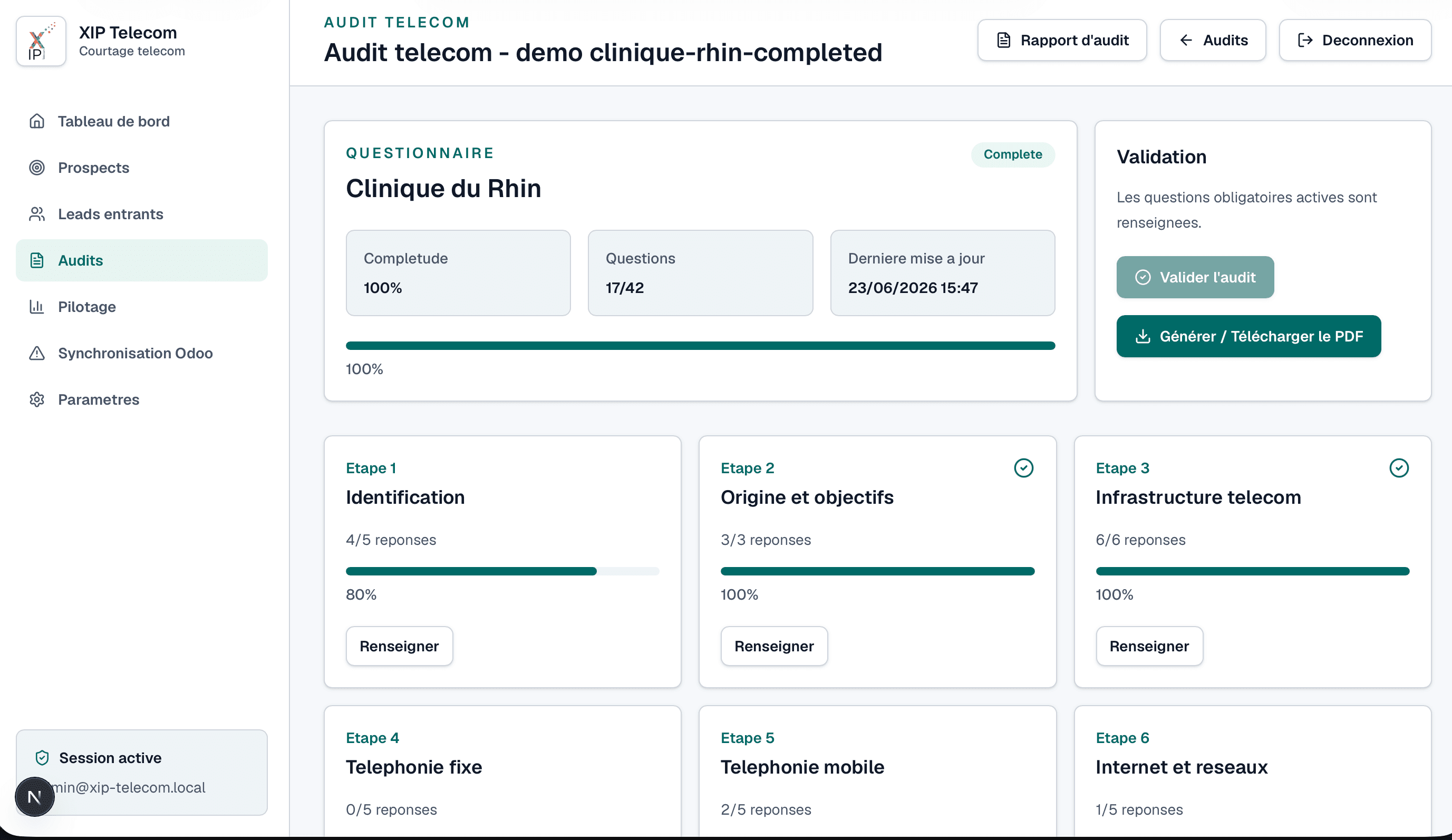Viewport: 1452px width, 840px height.
Task: Click the Etape 1 progress bar at 80%
Action: point(502,571)
